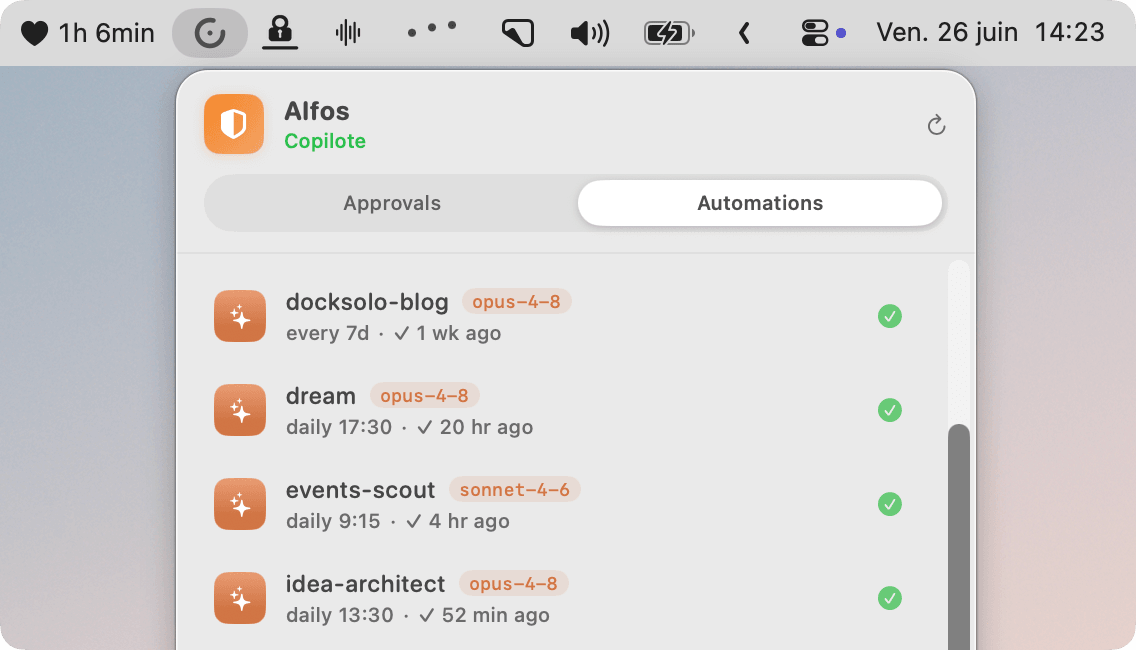Click the docksolo-blog sparkle icon
The image size is (1136, 650).
point(240,316)
